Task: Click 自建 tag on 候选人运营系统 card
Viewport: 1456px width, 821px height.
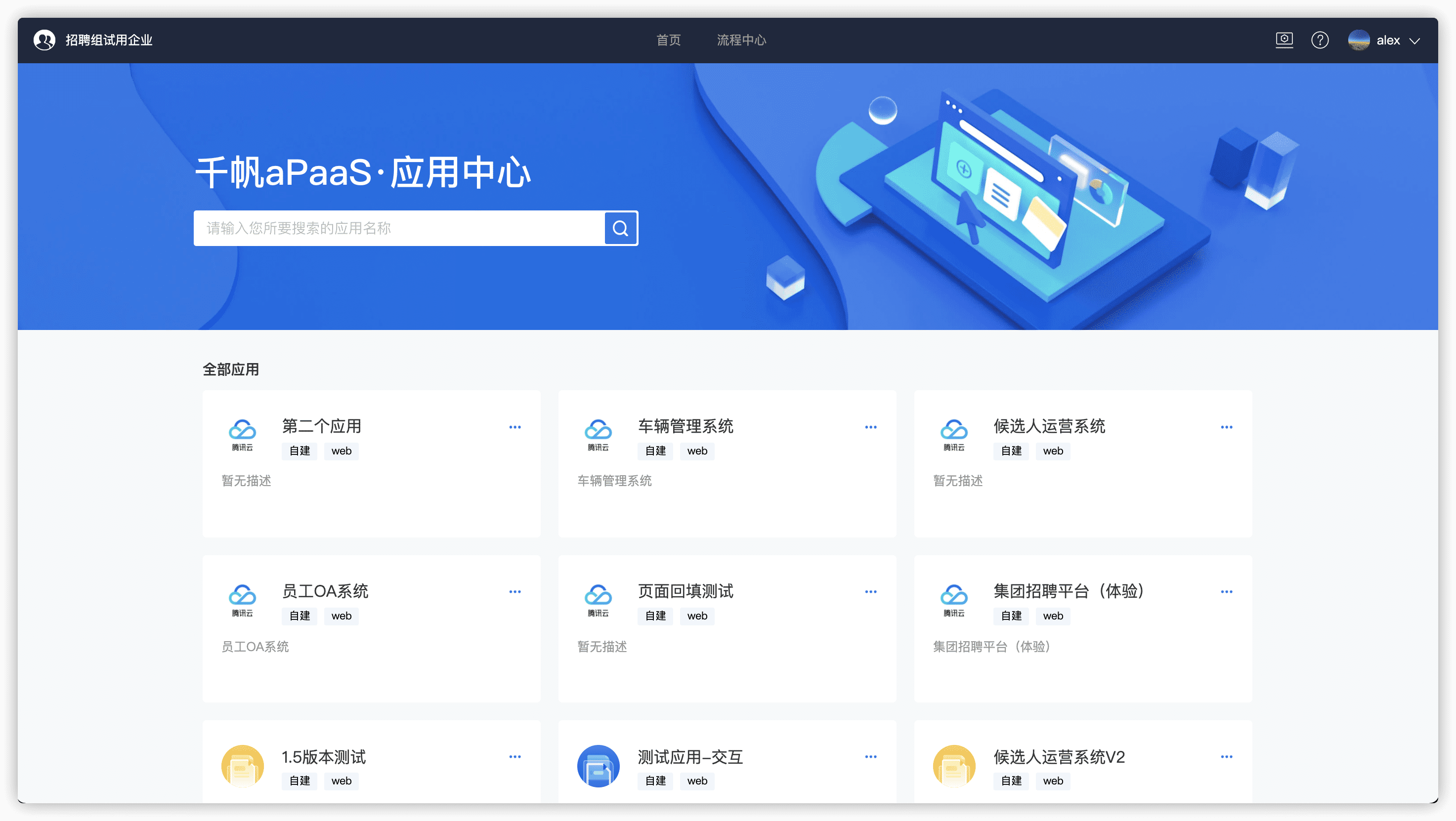Action: pos(1011,451)
